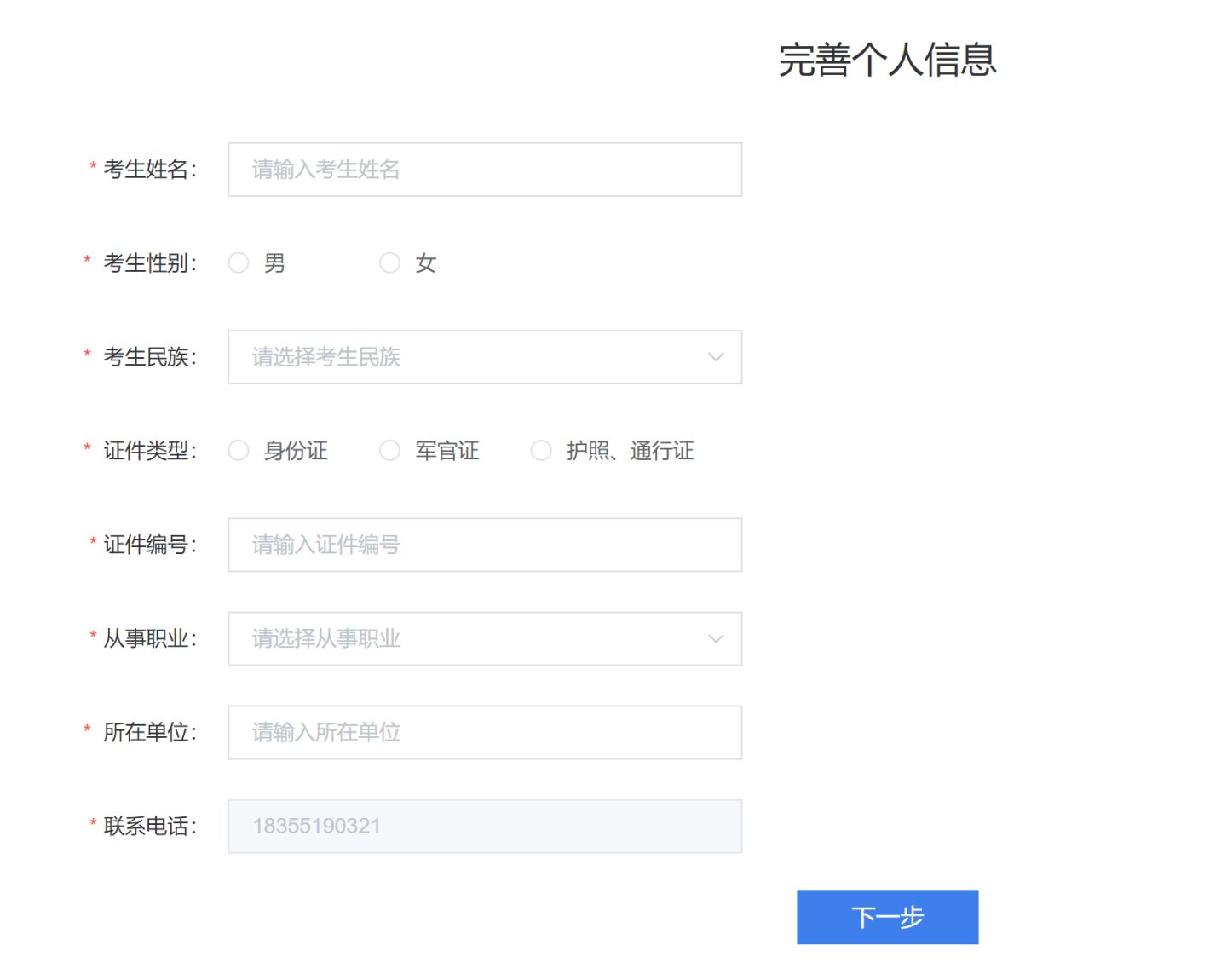This screenshot has width=1227, height=980.
Task: Click the 证件编号 certificate number field
Action: (x=484, y=545)
